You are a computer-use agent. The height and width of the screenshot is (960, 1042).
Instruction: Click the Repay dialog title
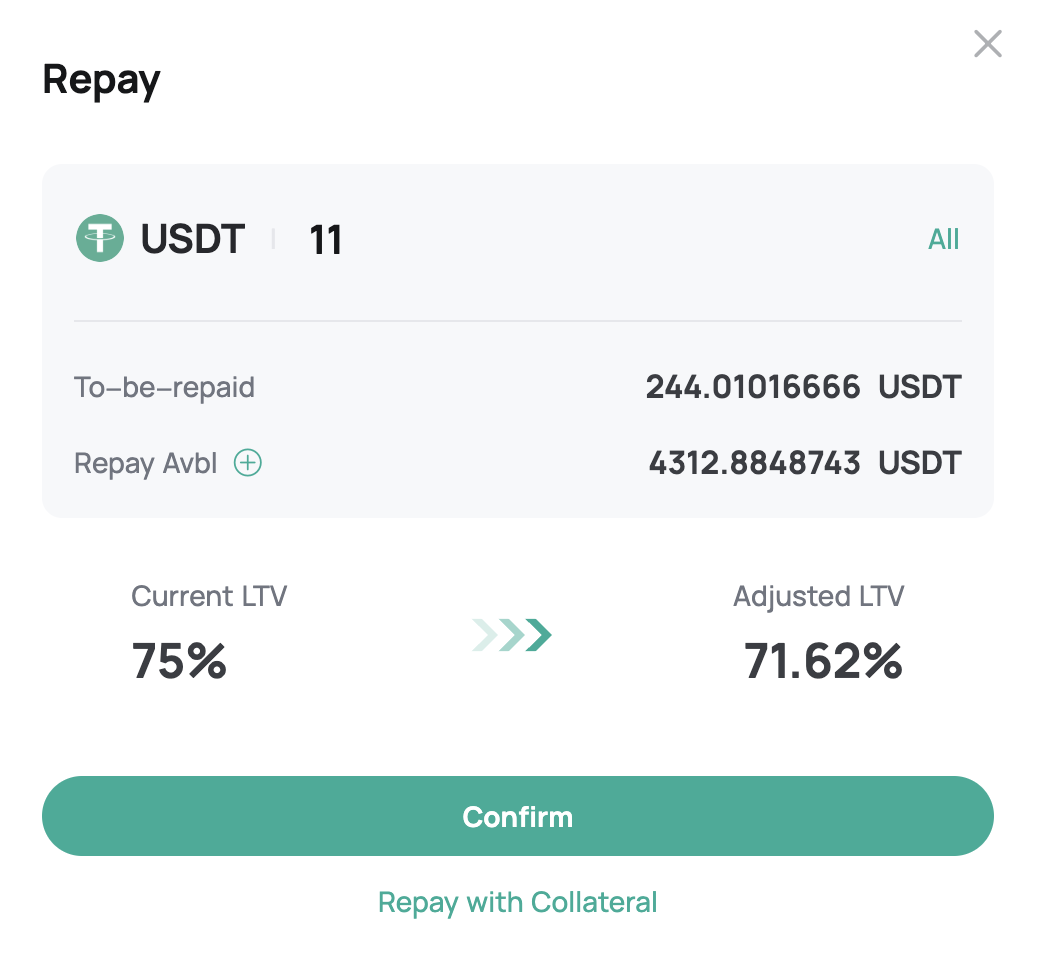(102, 81)
